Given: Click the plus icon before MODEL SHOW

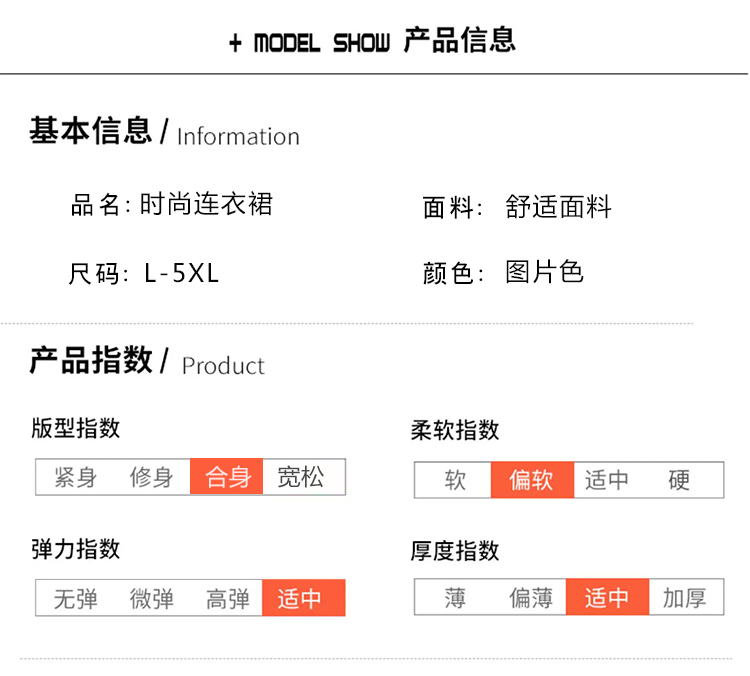Looking at the screenshot, I should point(235,44).
